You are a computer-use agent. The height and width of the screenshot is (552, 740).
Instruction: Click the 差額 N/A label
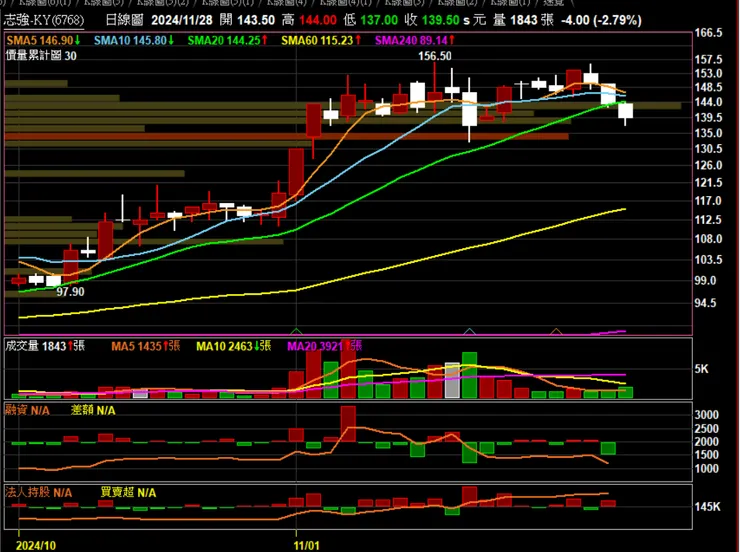coord(93,410)
